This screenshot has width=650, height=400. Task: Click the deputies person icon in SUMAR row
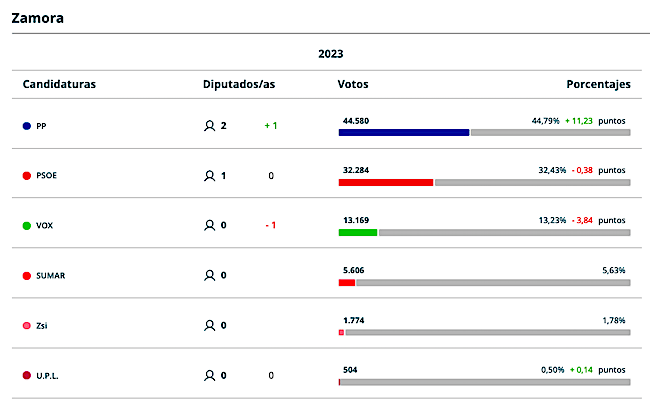point(209,275)
